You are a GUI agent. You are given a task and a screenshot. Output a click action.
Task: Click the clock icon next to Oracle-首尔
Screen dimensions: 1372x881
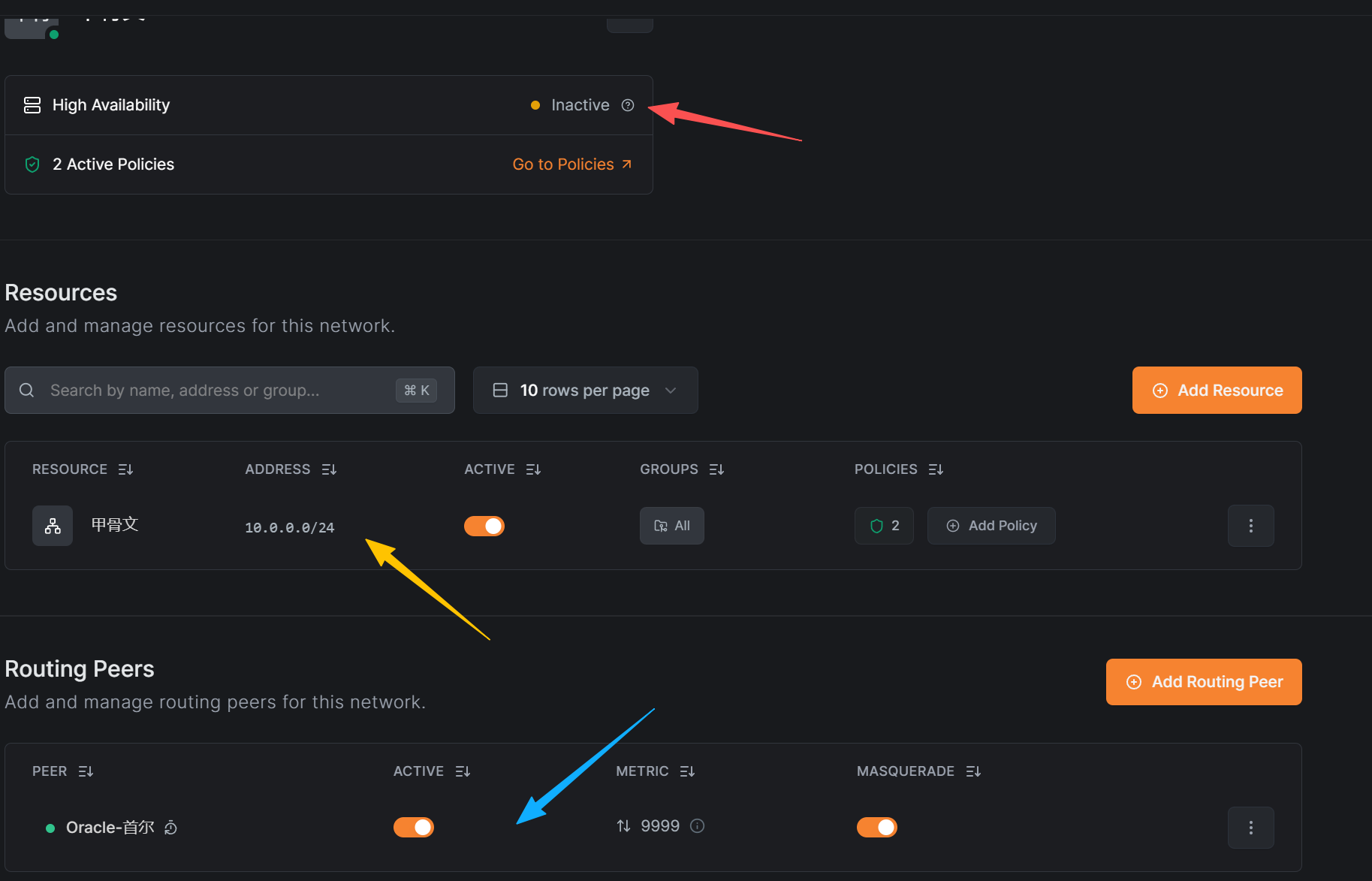(171, 828)
